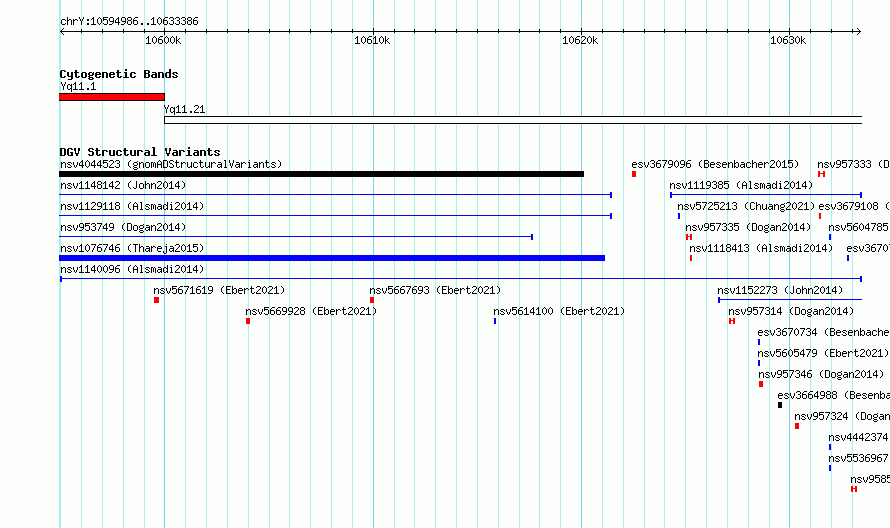
Task: Open the nsv957314 (Dogan2014) label
Action: tap(791, 311)
